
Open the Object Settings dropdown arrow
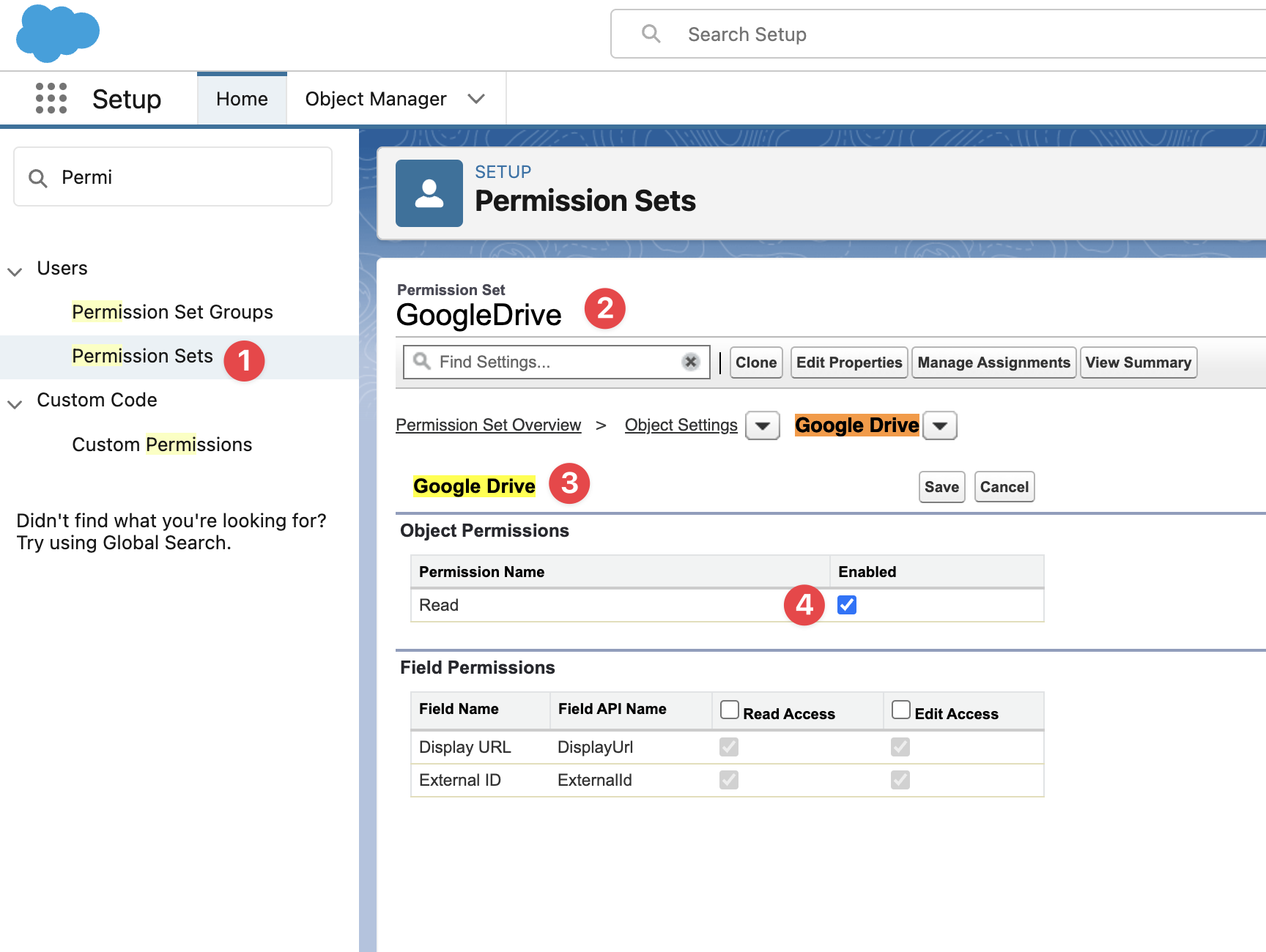coord(763,425)
